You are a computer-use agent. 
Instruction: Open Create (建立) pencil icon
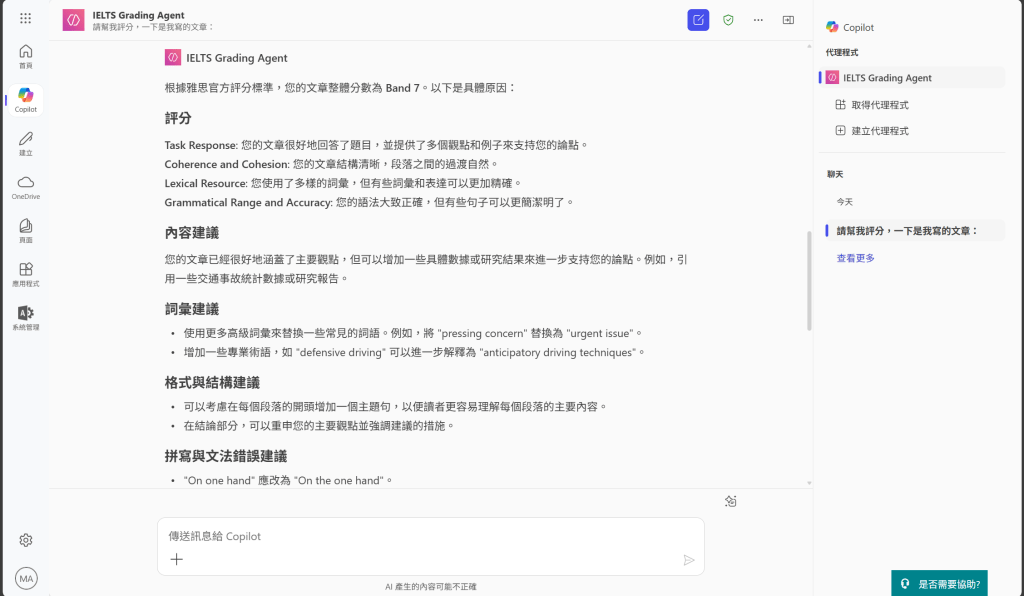(25, 144)
